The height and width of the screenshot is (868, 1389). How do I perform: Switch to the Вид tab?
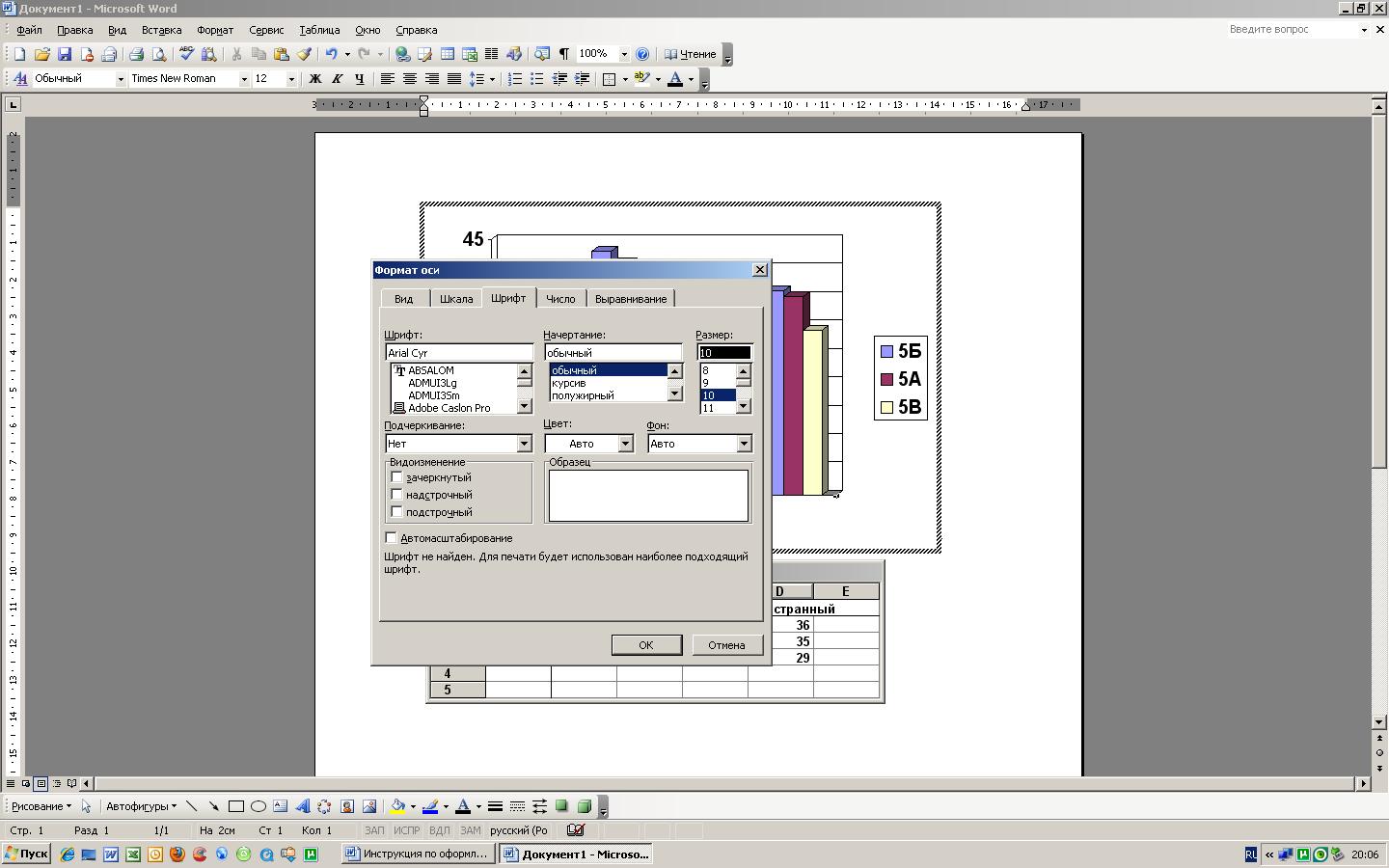point(403,299)
